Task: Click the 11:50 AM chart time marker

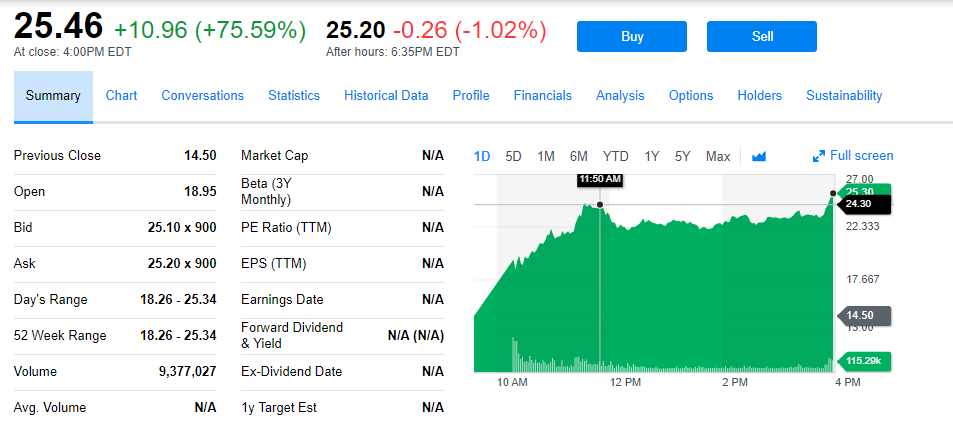Action: tap(600, 179)
